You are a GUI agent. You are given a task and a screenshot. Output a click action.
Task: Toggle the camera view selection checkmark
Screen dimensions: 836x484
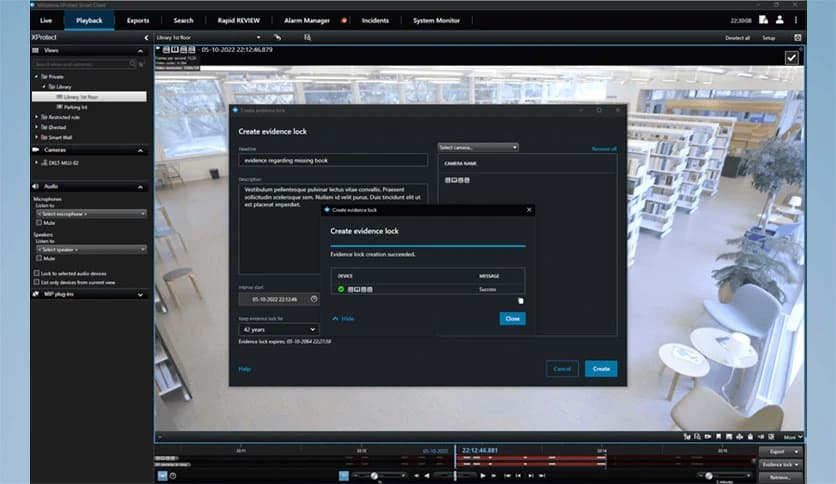point(792,58)
